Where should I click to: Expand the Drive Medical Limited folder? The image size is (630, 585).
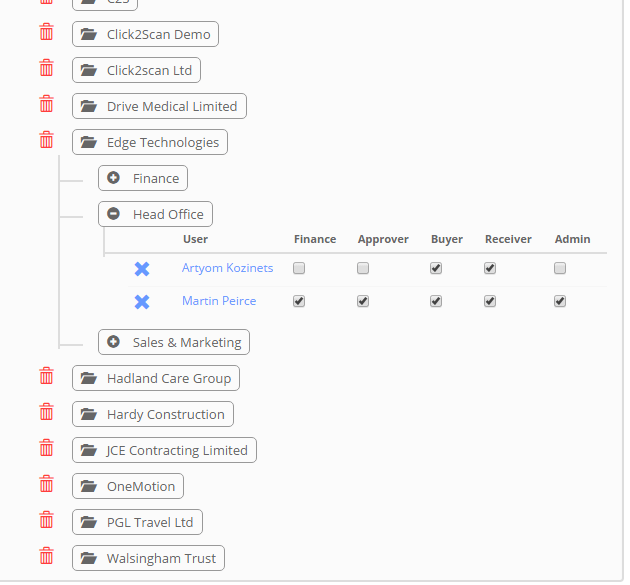(x=159, y=106)
